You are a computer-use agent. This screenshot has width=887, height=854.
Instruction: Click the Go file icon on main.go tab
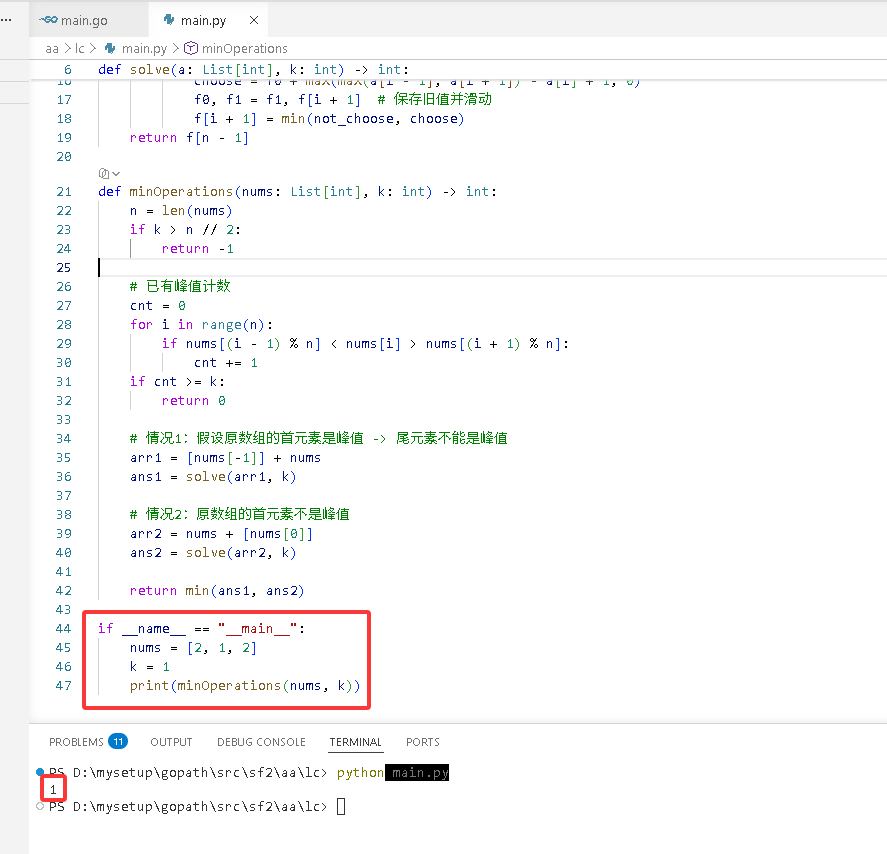coord(49,20)
